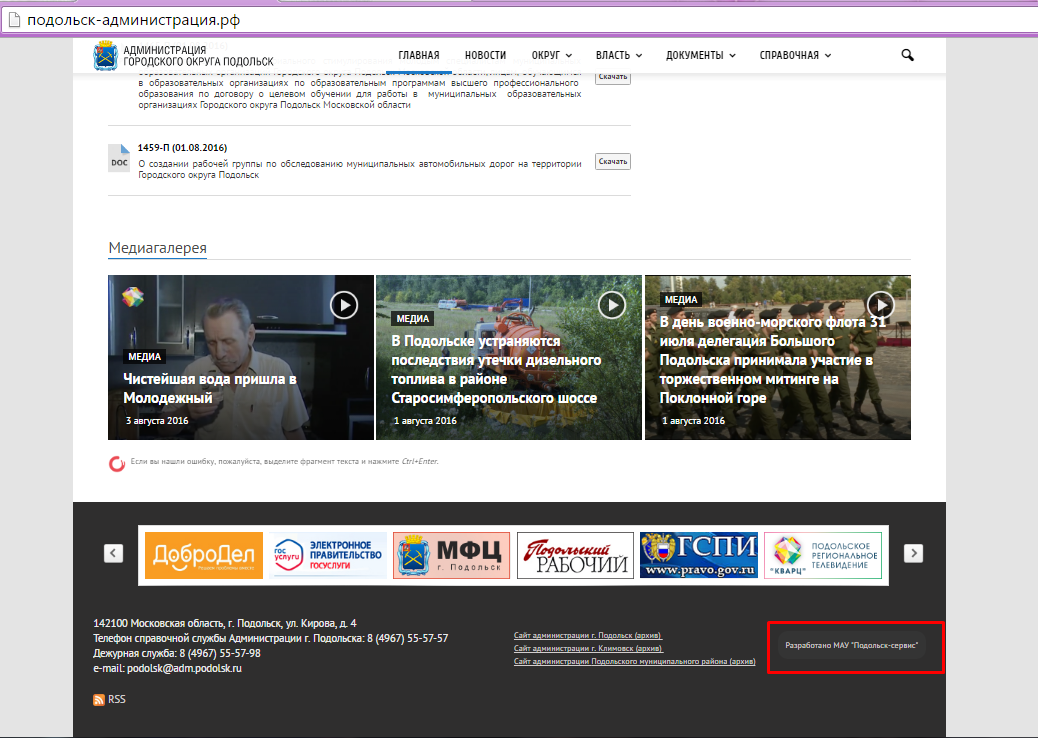Play the Navy Day rally video
The width and height of the screenshot is (1038, 738).
tap(880, 304)
